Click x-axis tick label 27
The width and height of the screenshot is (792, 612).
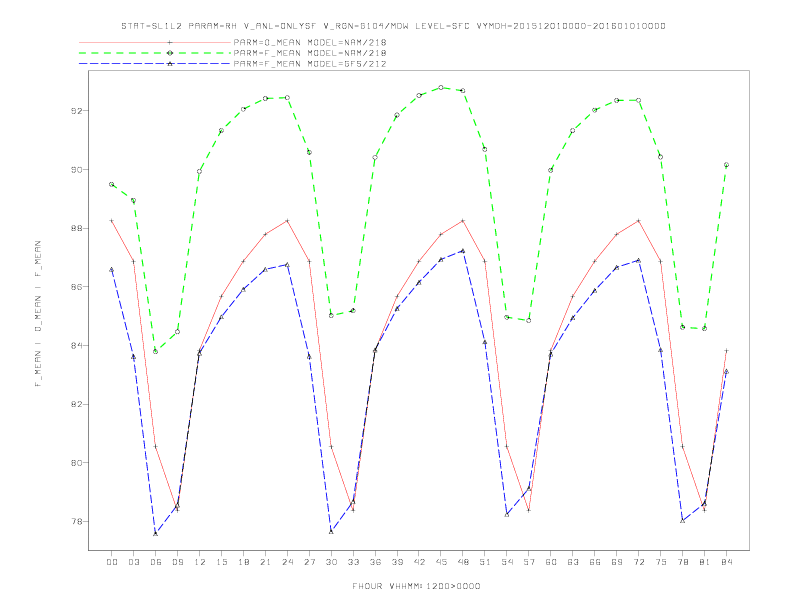(309, 562)
